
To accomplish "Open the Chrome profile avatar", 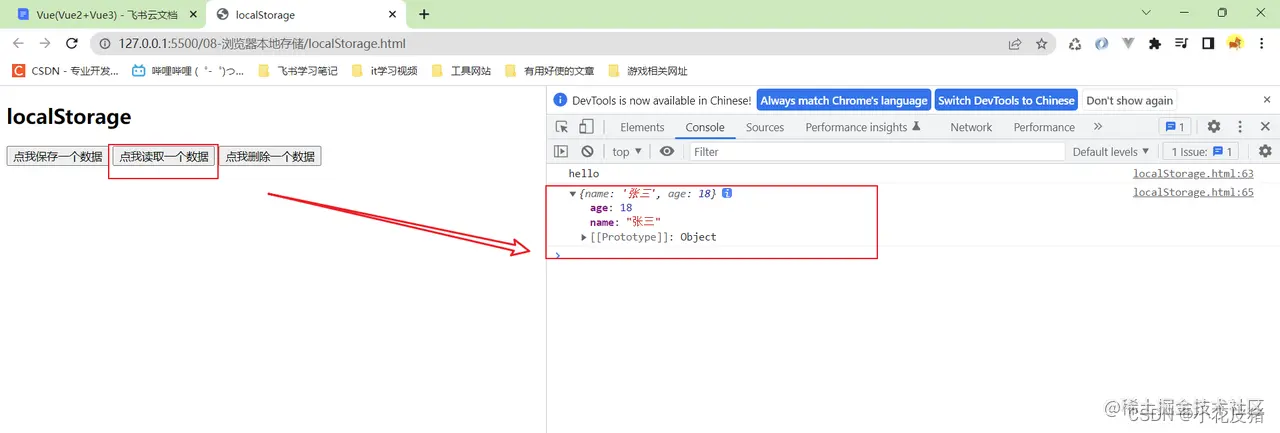I will click(1235, 44).
